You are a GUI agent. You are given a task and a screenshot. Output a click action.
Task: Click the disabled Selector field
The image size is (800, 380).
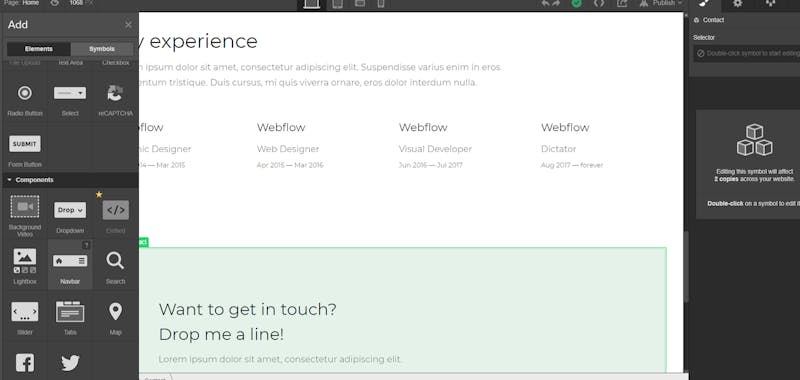click(746, 53)
